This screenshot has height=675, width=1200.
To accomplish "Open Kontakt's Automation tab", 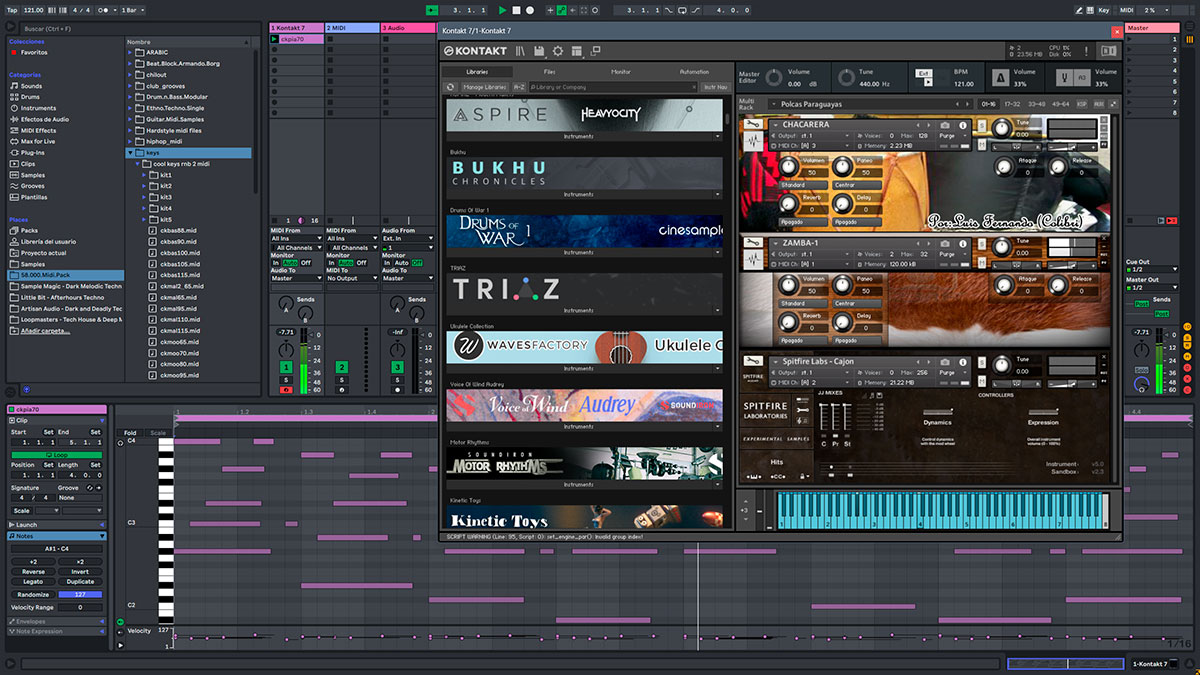I will pyautogui.click(x=694, y=72).
